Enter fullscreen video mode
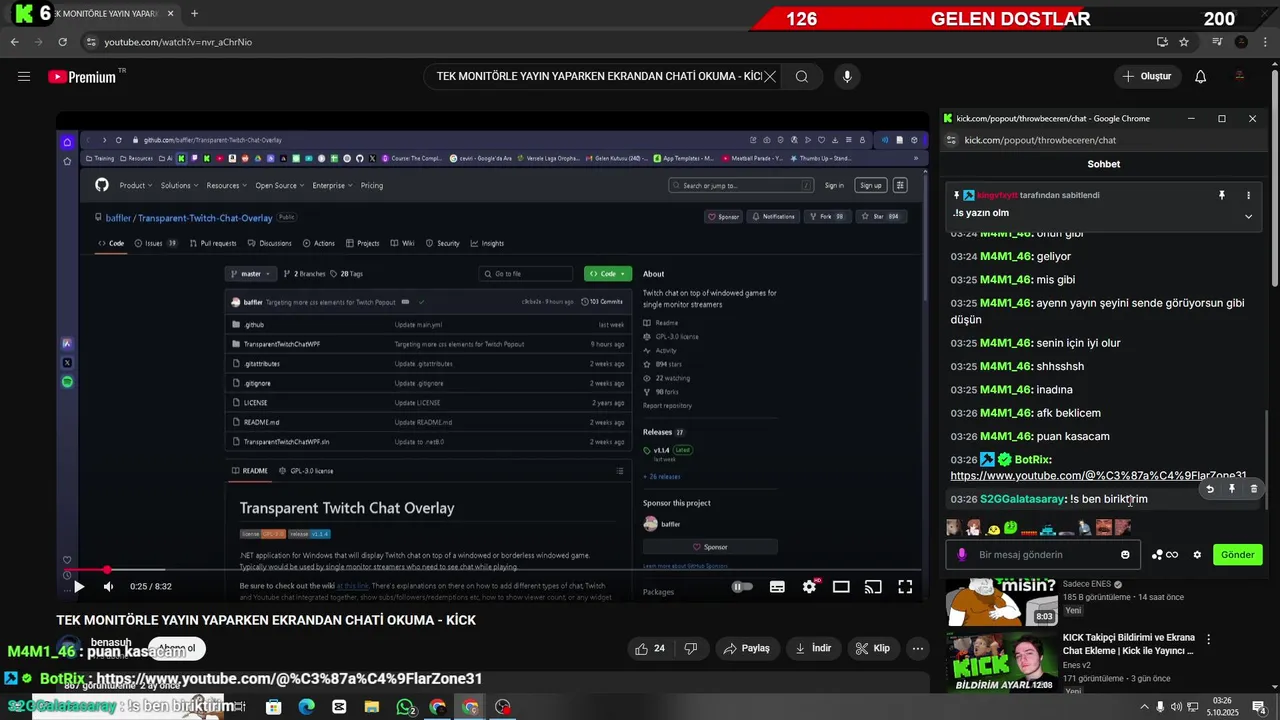1280x720 pixels. (x=905, y=587)
